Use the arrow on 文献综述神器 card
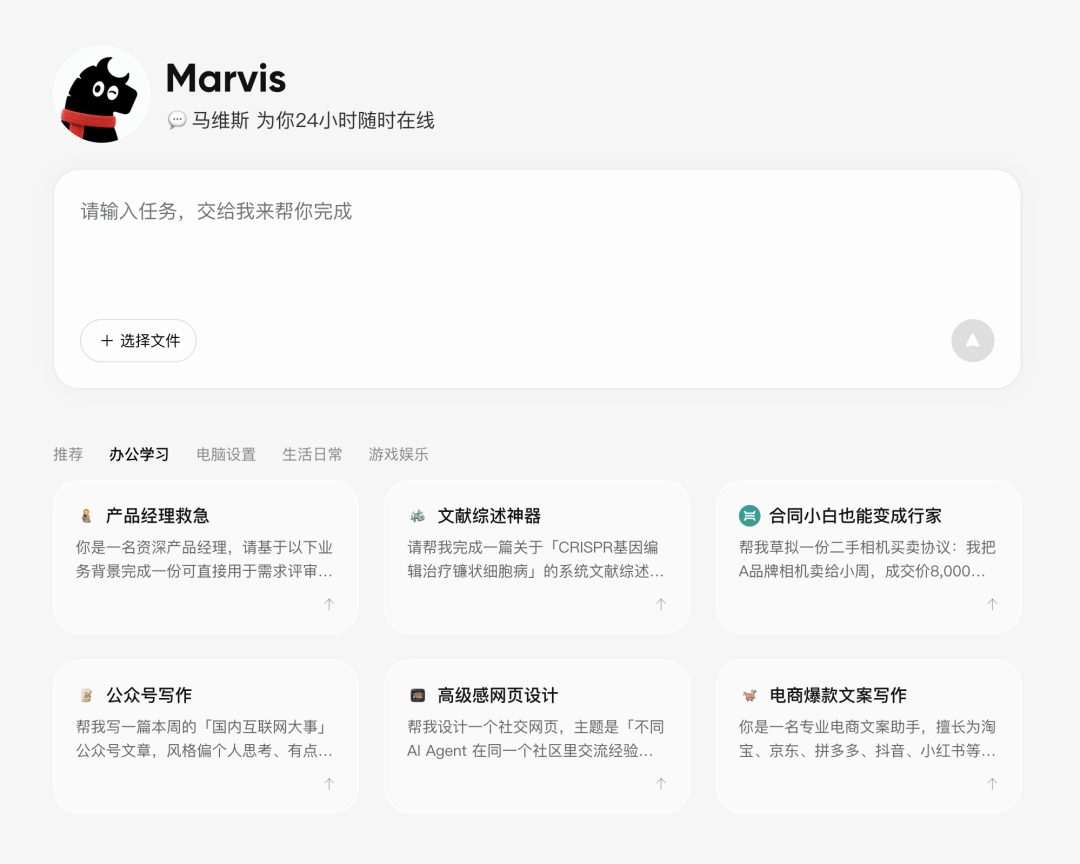Screen dimensions: 1080x864 661,604
